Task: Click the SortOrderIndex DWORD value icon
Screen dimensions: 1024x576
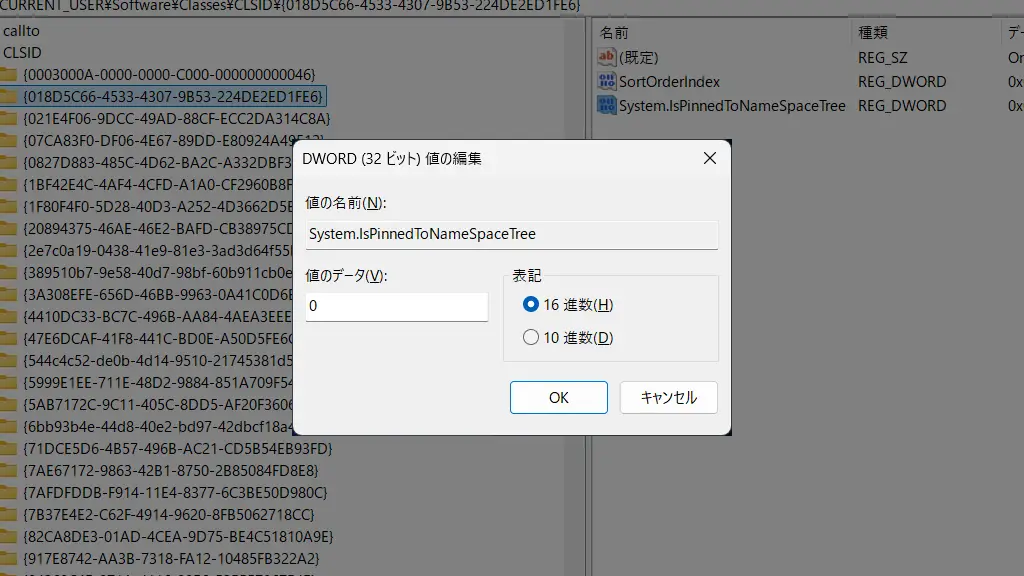Action: pyautogui.click(x=606, y=81)
